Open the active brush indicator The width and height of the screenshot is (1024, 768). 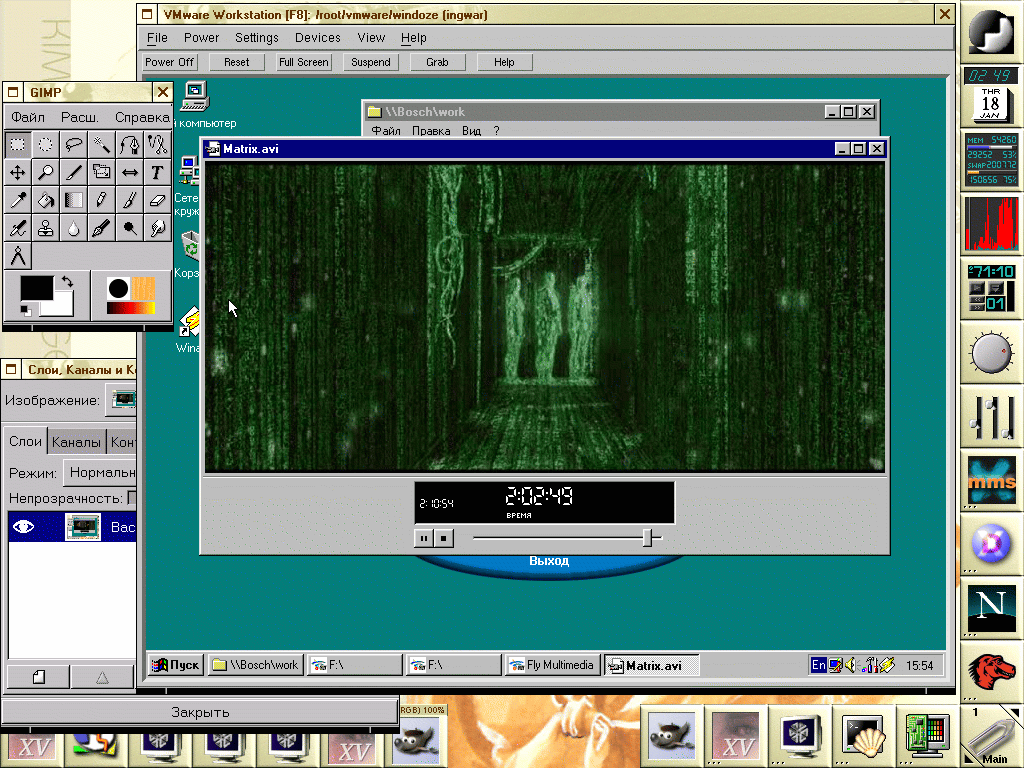point(118,288)
